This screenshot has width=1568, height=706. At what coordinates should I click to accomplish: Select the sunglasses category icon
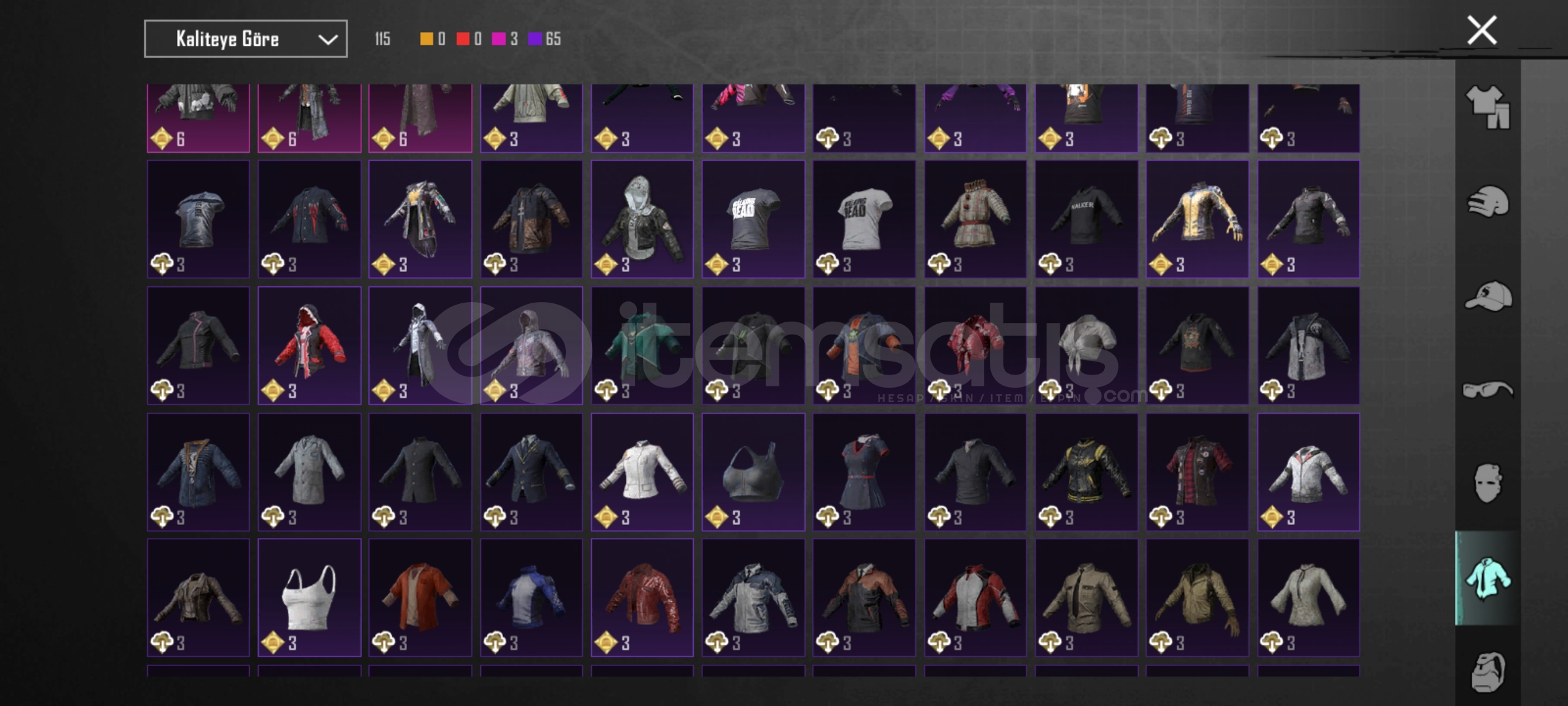[x=1488, y=390]
